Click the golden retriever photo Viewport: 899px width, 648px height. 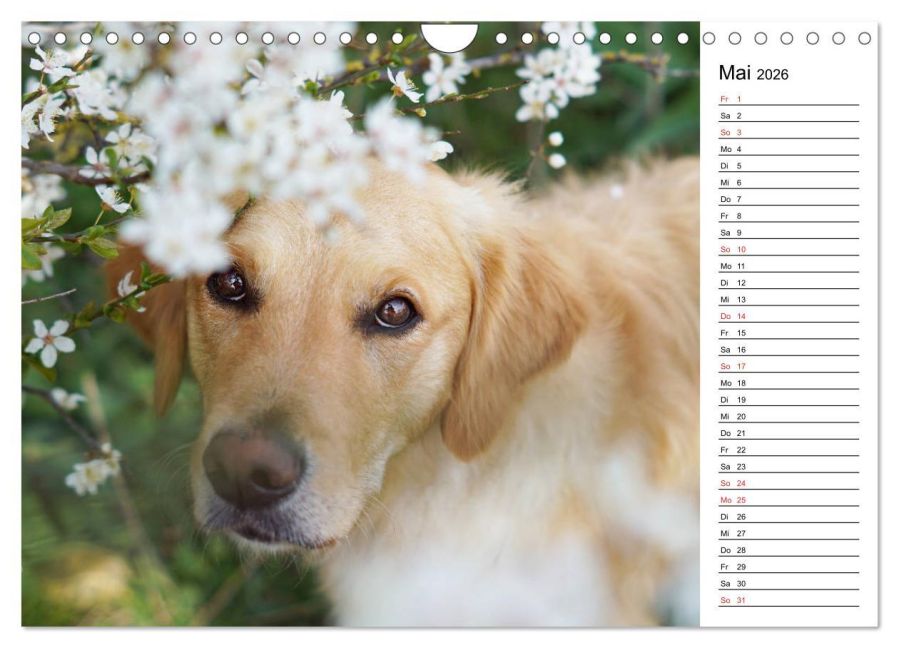pyautogui.click(x=361, y=324)
